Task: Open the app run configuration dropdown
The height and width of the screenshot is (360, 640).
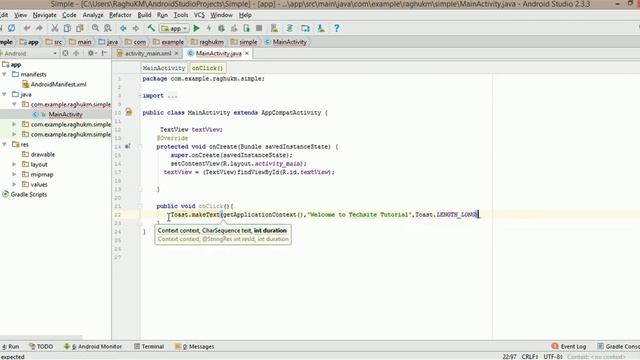Action: pyautogui.click(x=174, y=29)
